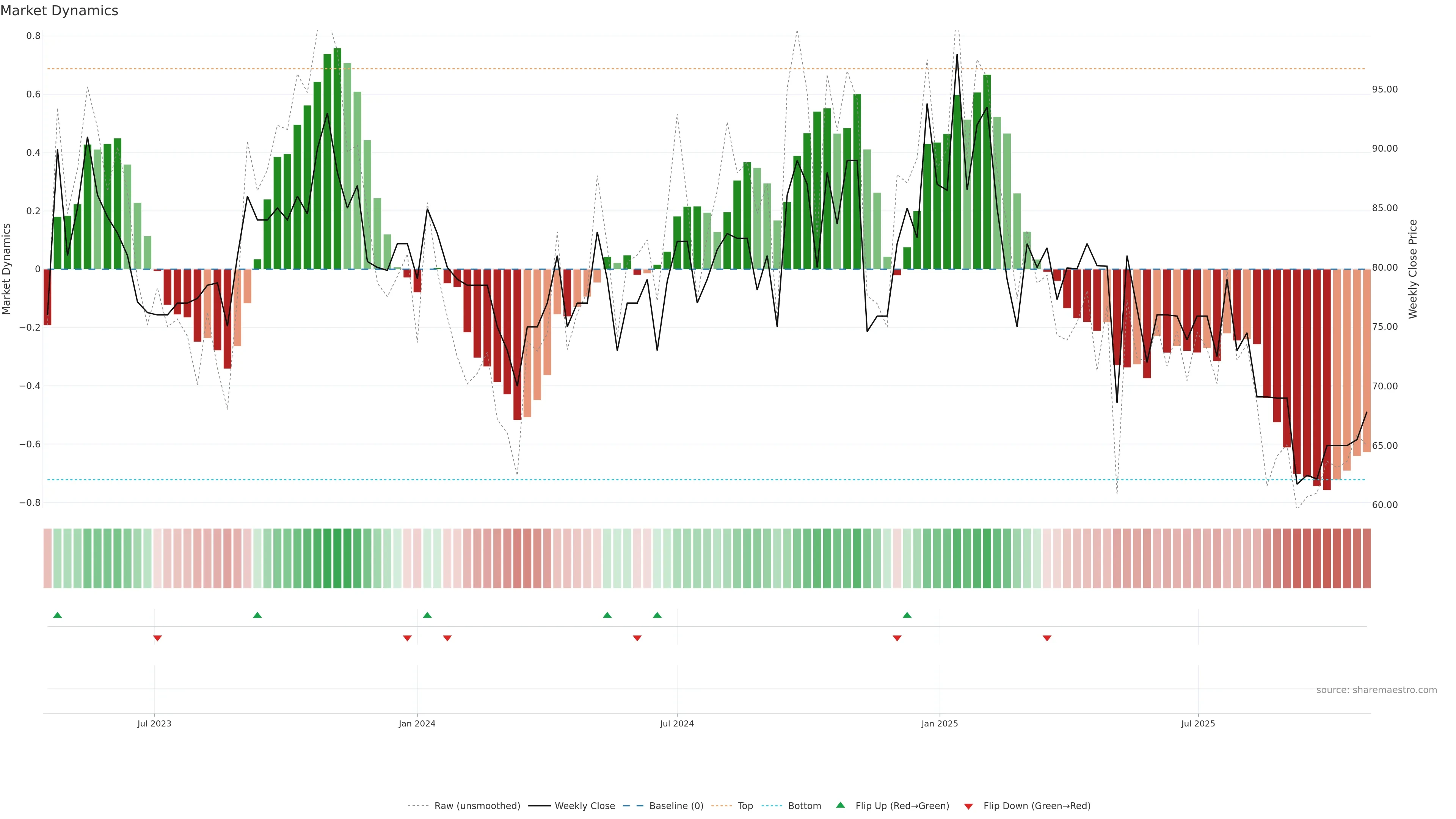The height and width of the screenshot is (819, 1456).
Task: Click the Flip Down marker just before Jan 2024
Action: pos(407,638)
